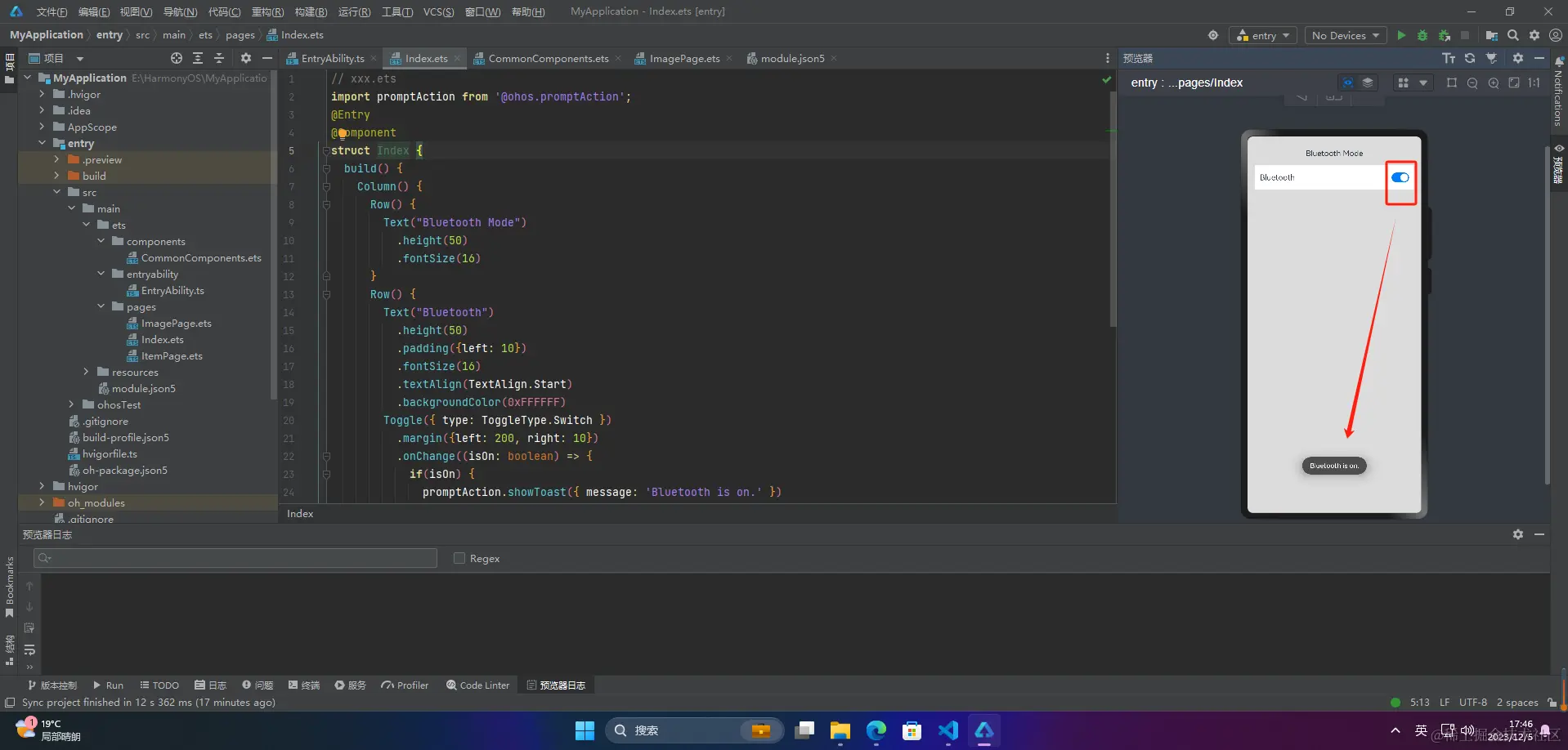Open ItemPage.ets in project tree
The image size is (1568, 750).
171,355
